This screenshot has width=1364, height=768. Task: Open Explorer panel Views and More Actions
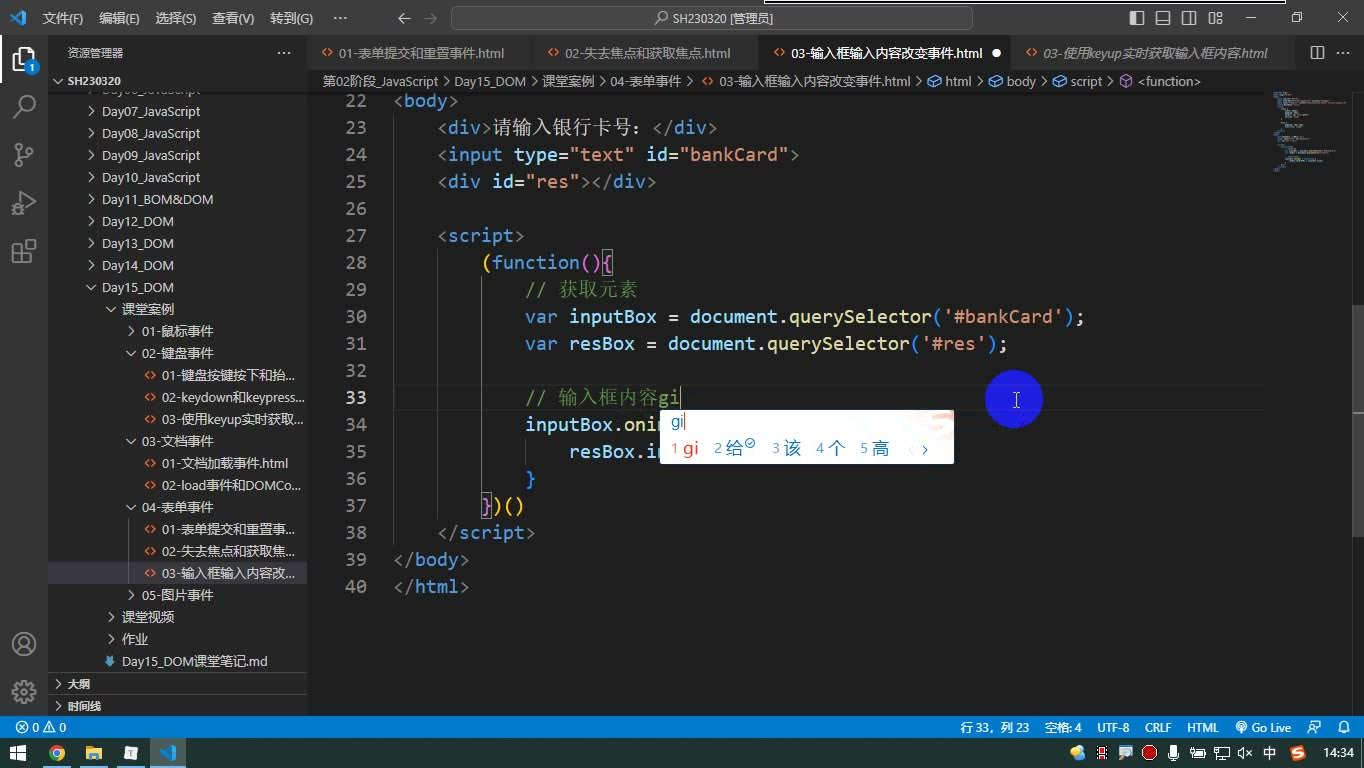[x=284, y=53]
